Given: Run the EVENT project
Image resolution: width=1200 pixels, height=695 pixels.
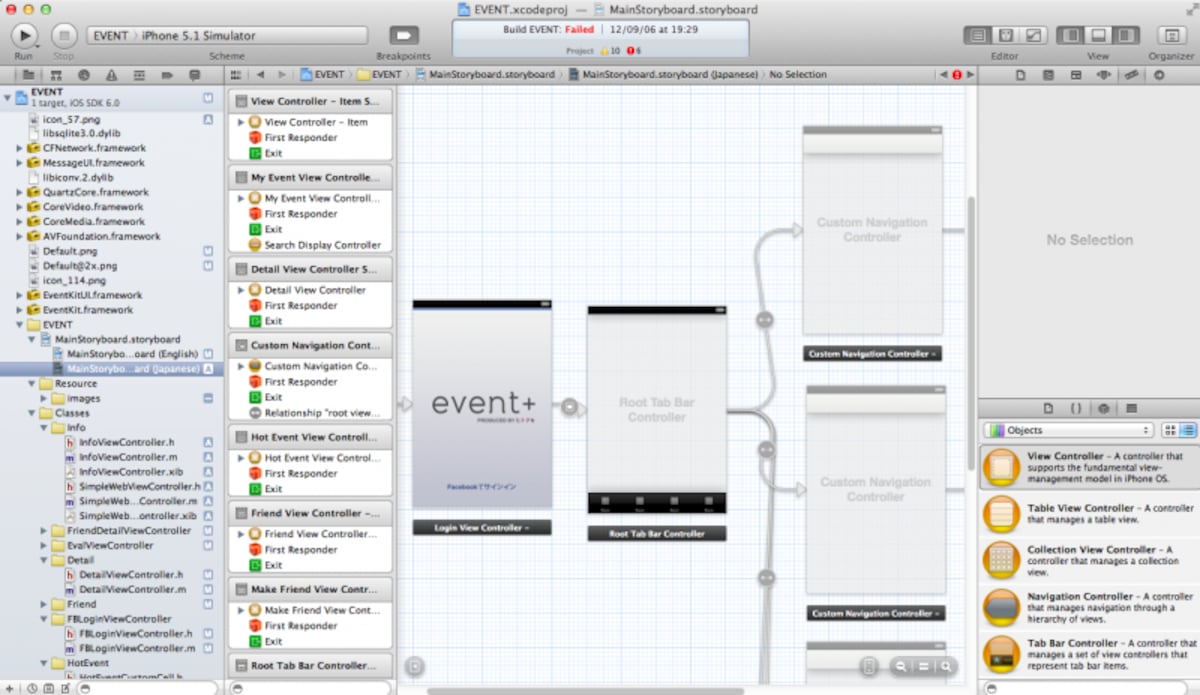Looking at the screenshot, I should point(24,35).
